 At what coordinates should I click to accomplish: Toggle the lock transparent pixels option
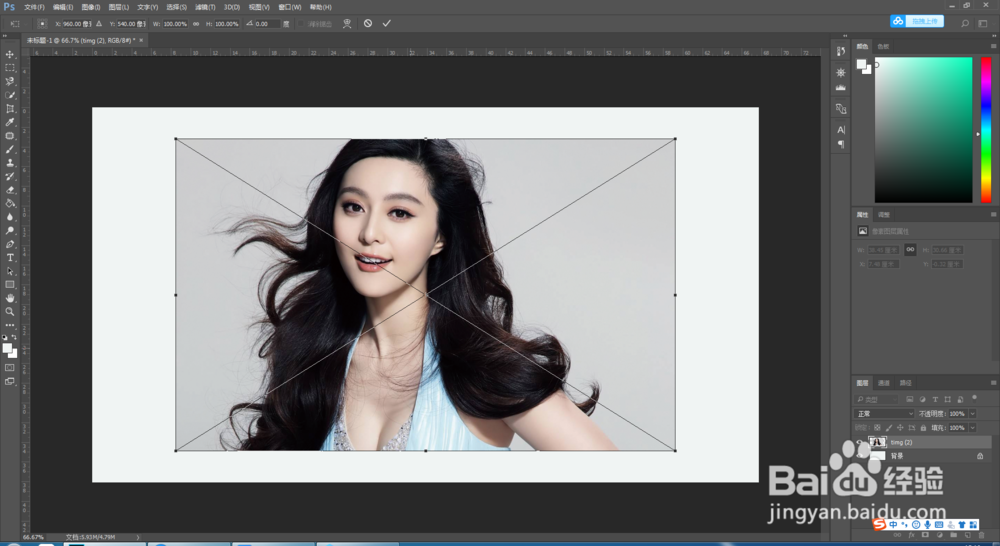click(877, 428)
